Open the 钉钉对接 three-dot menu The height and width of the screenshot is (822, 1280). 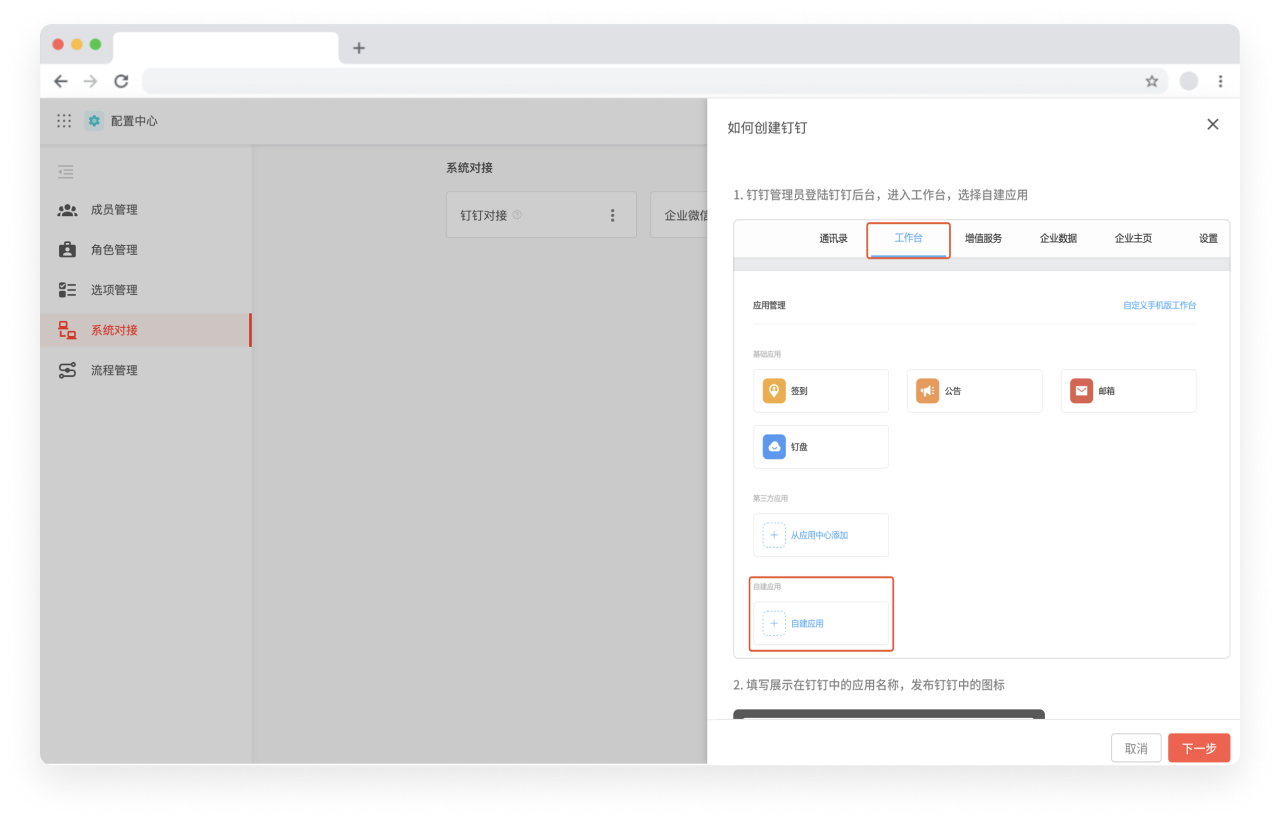613,215
